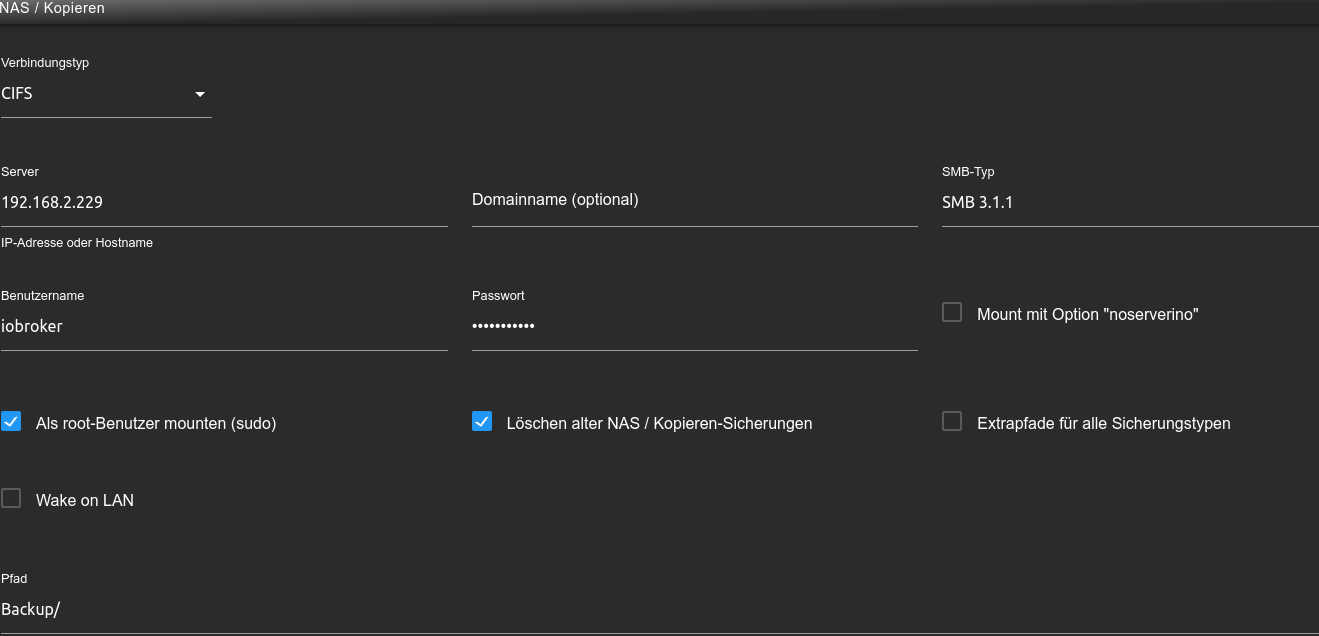The height and width of the screenshot is (636, 1319).
Task: Enable the noserverino mount option checkbox
Action: 952,313
